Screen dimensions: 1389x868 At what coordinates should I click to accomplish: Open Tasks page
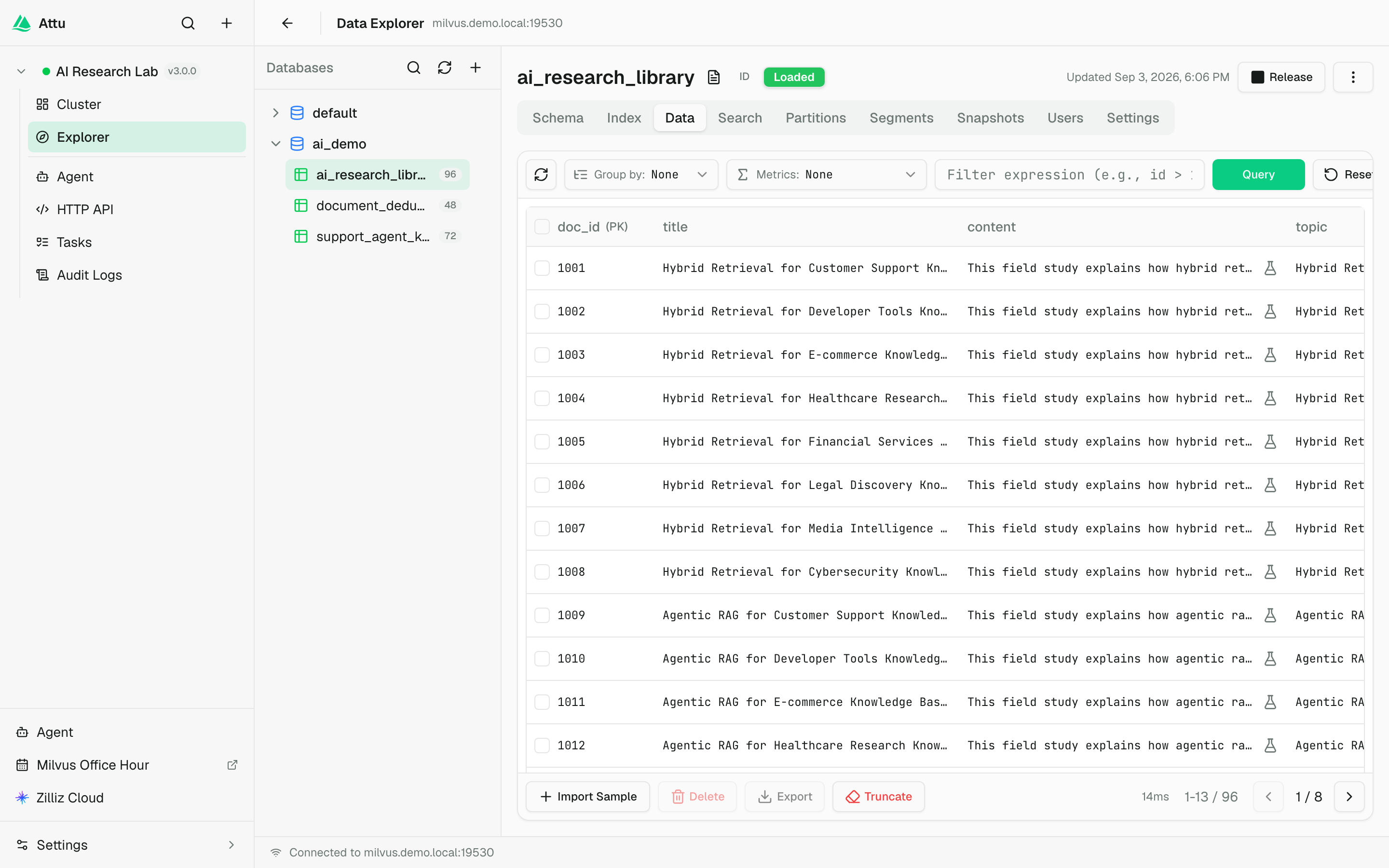pyautogui.click(x=136, y=242)
